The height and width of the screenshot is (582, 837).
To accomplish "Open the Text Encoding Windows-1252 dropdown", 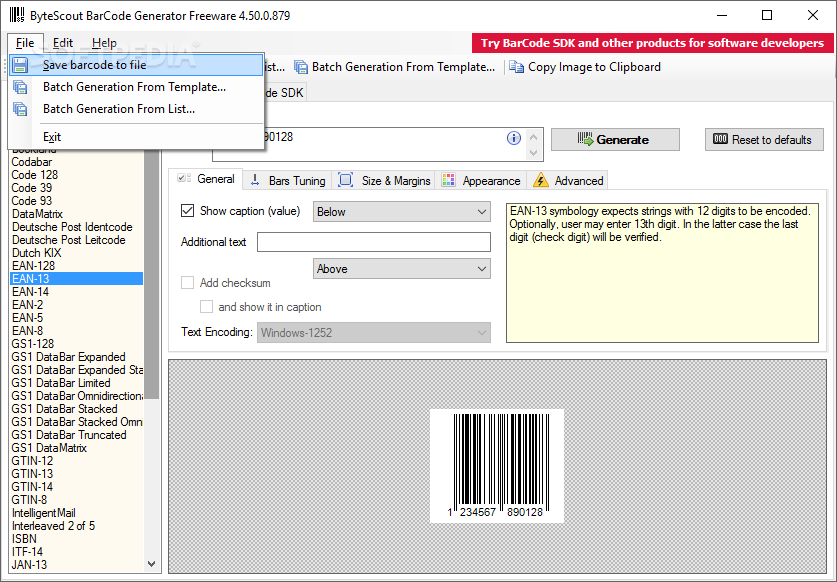I will click(x=374, y=333).
